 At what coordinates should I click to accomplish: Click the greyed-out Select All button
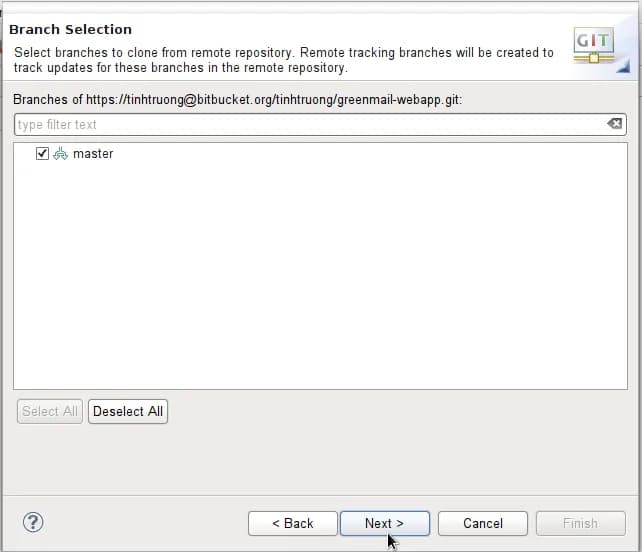coord(50,411)
